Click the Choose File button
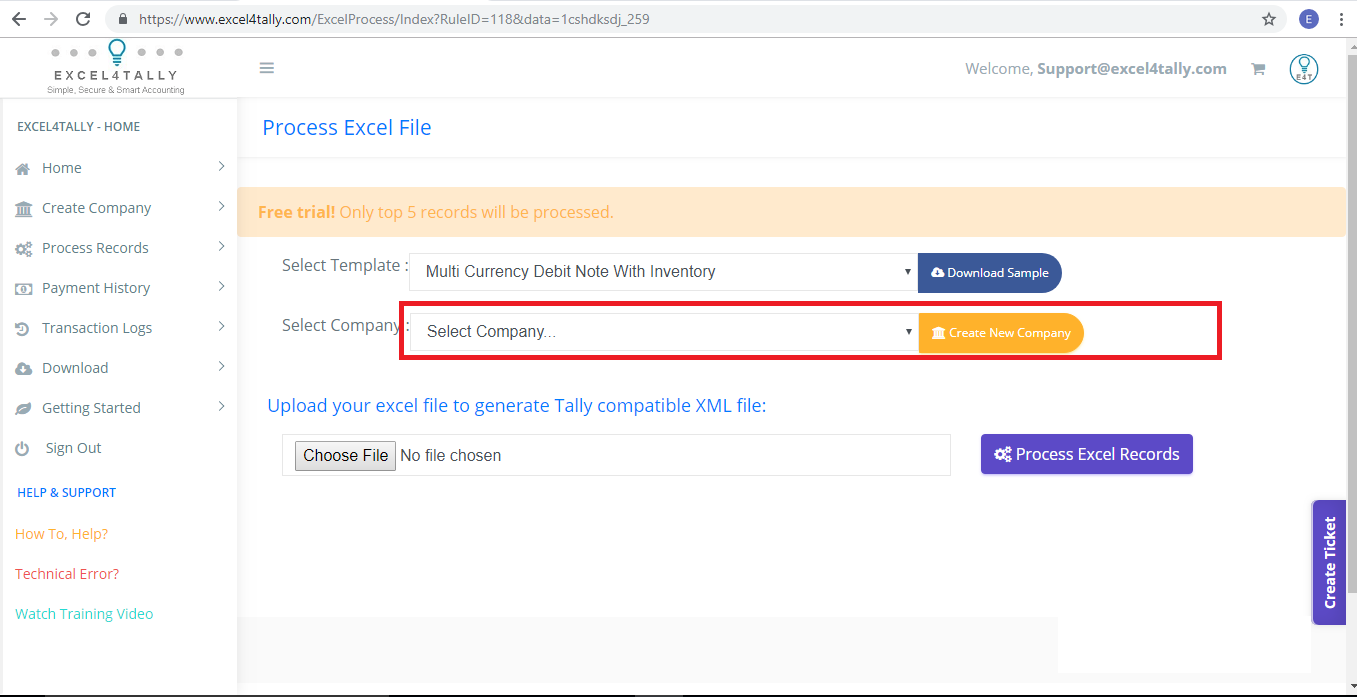The height and width of the screenshot is (697, 1357). (x=345, y=455)
